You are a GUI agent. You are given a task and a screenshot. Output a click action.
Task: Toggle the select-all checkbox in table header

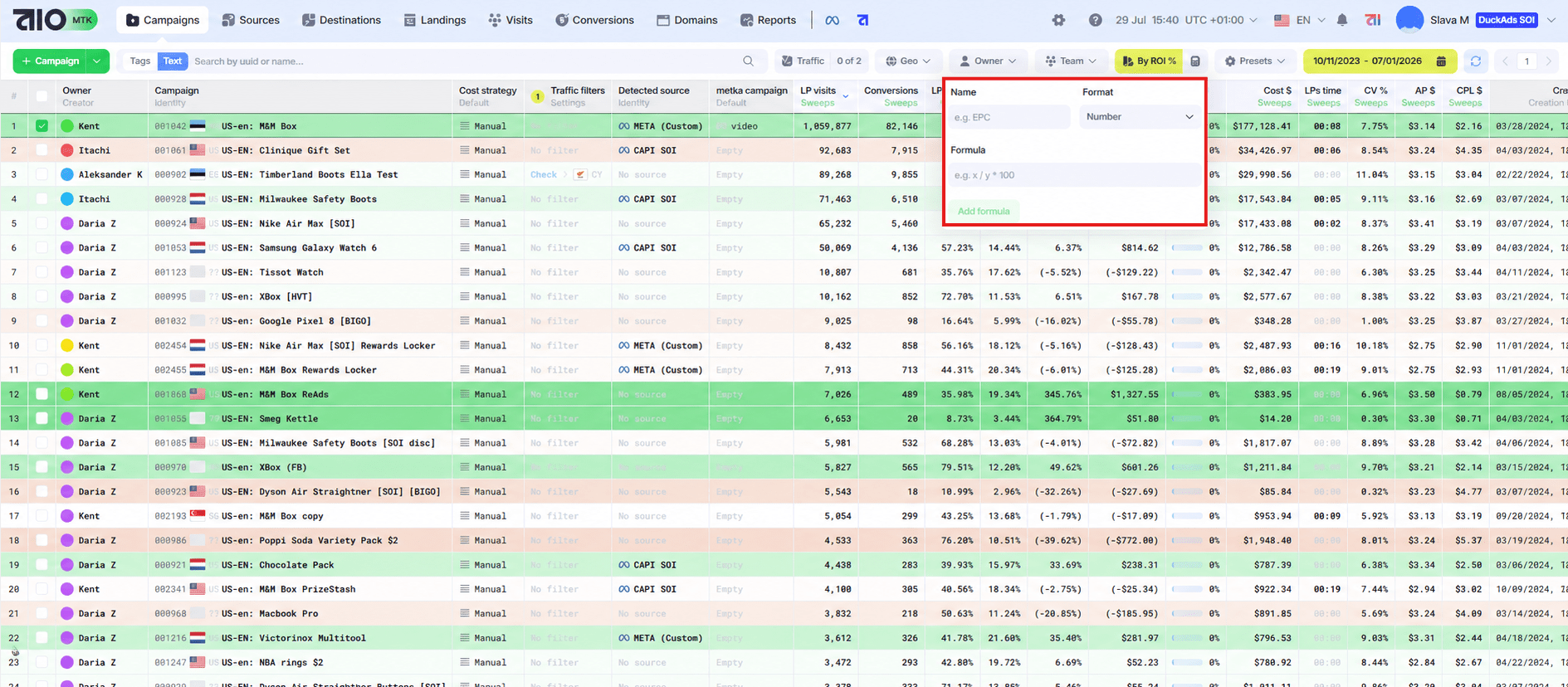pyautogui.click(x=42, y=96)
